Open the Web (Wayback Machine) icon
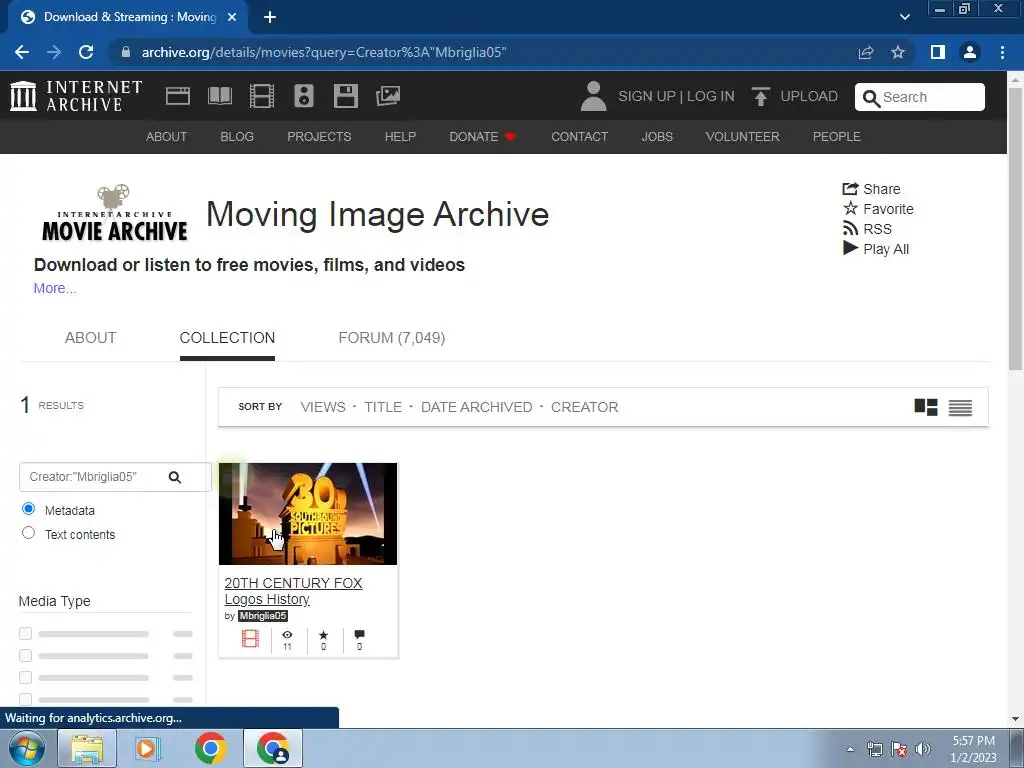1024x768 pixels. 178,96
